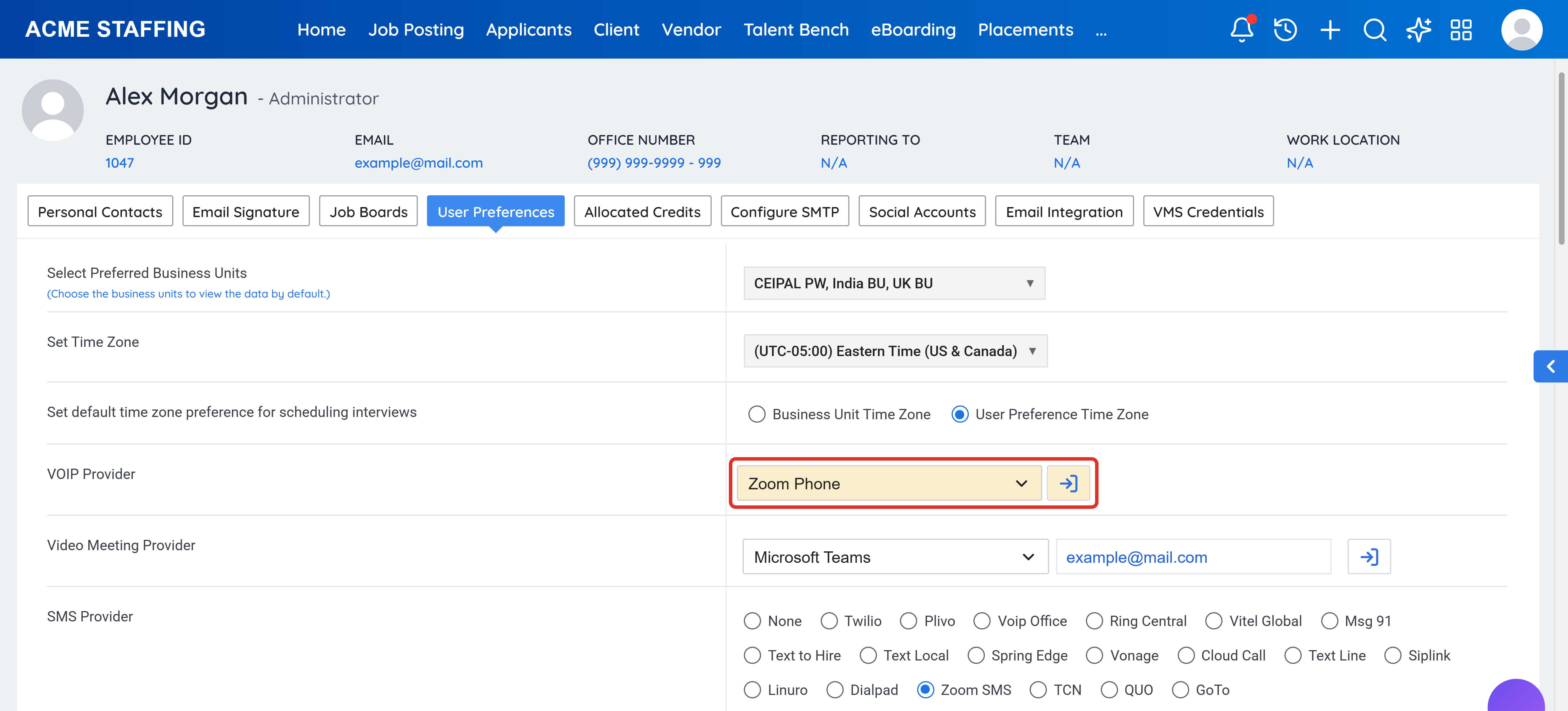Viewport: 1568px width, 711px height.
Task: Open the notifications bell
Action: 1242,29
